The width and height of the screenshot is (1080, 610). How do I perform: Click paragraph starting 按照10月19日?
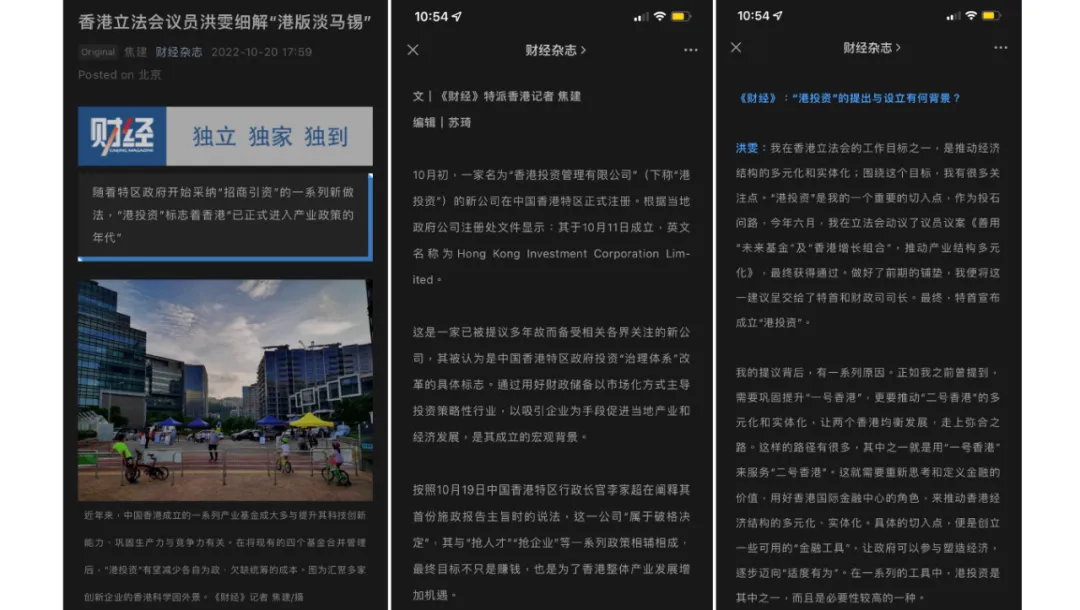551,543
